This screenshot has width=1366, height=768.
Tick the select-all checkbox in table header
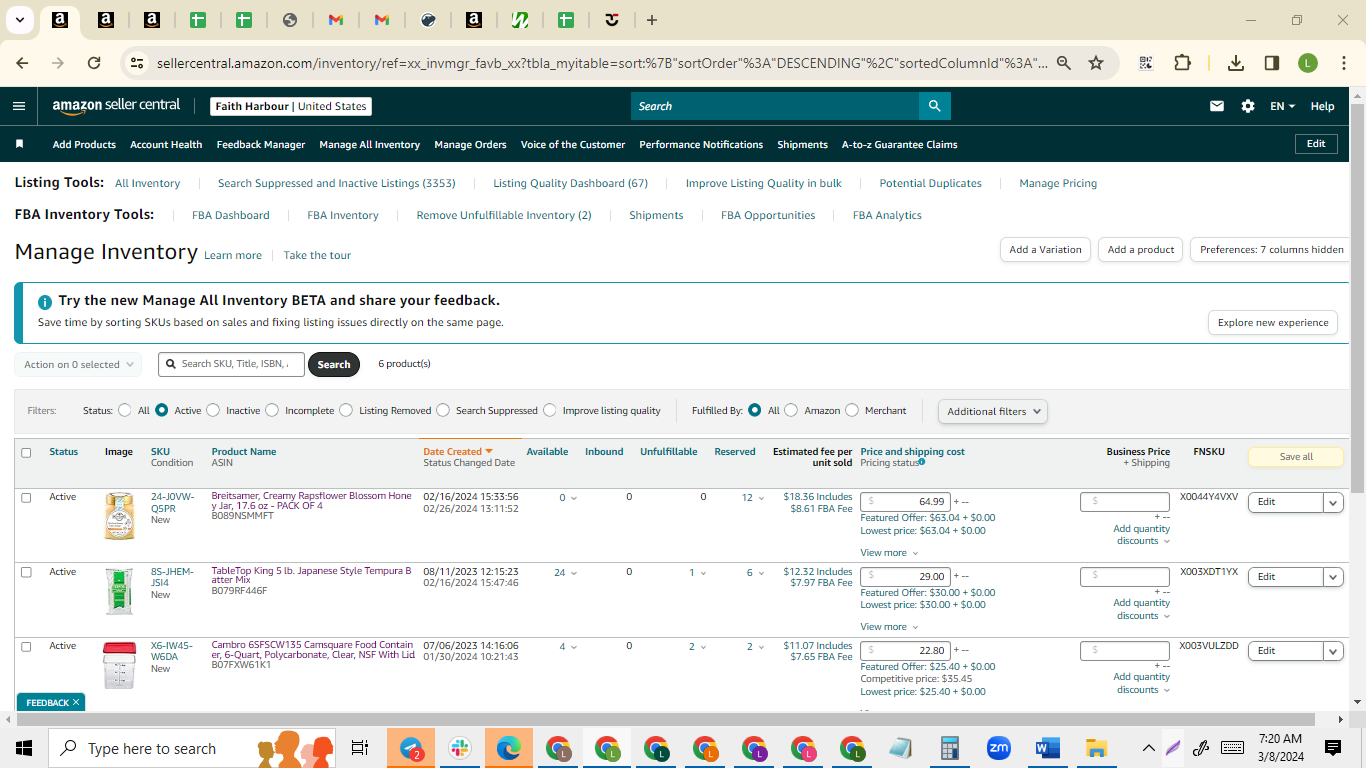26,453
